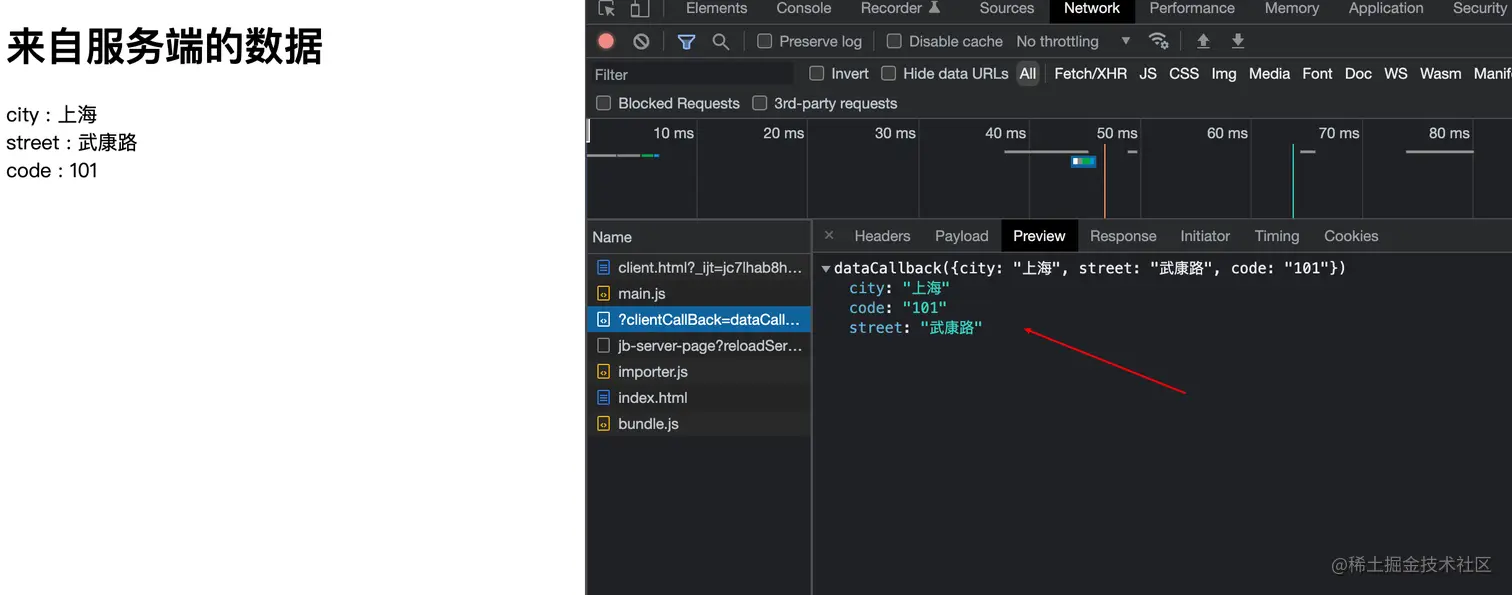Activate the inspect element picker icon
1512x595 pixels.
tap(607, 8)
